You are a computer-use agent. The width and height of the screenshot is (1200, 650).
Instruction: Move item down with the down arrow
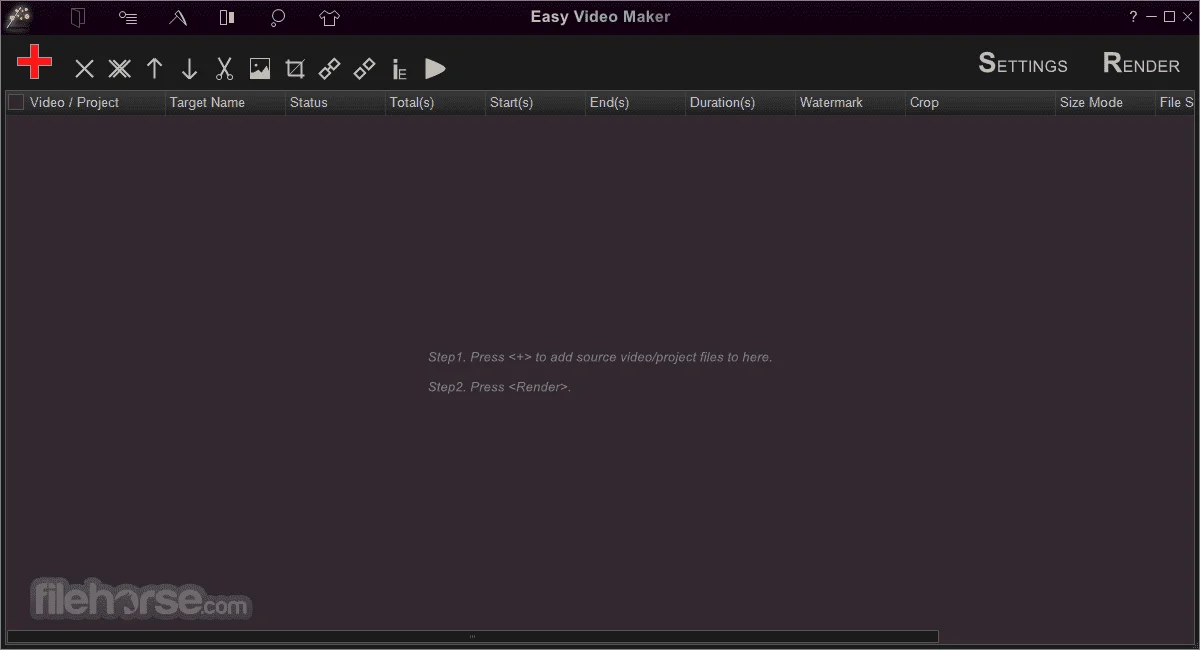click(x=189, y=68)
